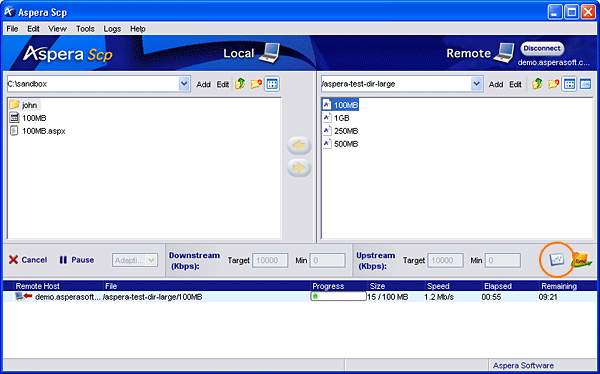The height and width of the screenshot is (374, 600).
Task: Click the /aspera-test-dir-large/100MB transfer file cell
Action: 152,297
